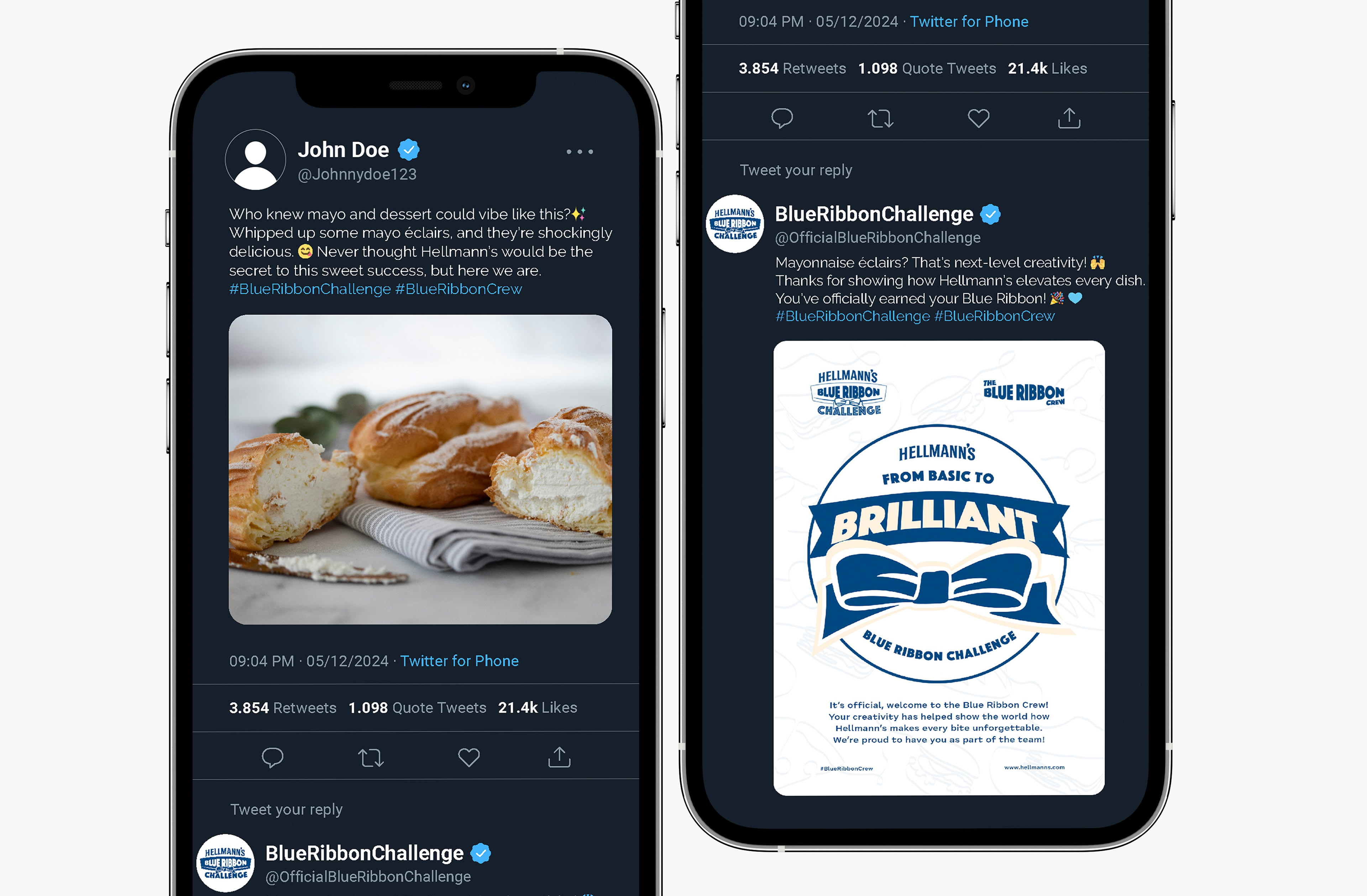Click the Twitter for Phone link on left phone

[x=459, y=661]
